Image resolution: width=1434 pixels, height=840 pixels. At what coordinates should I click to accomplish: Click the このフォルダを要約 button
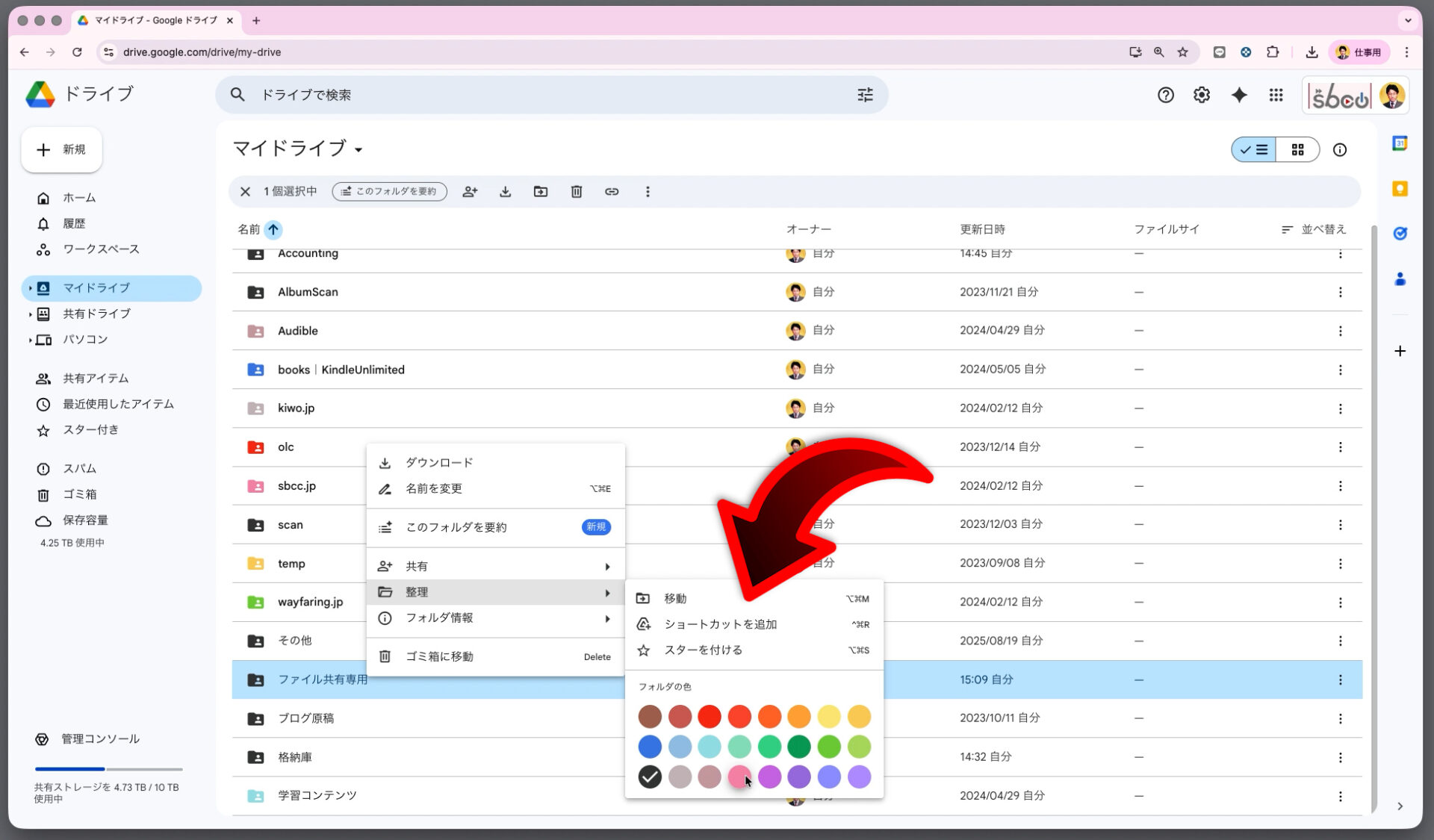(389, 192)
